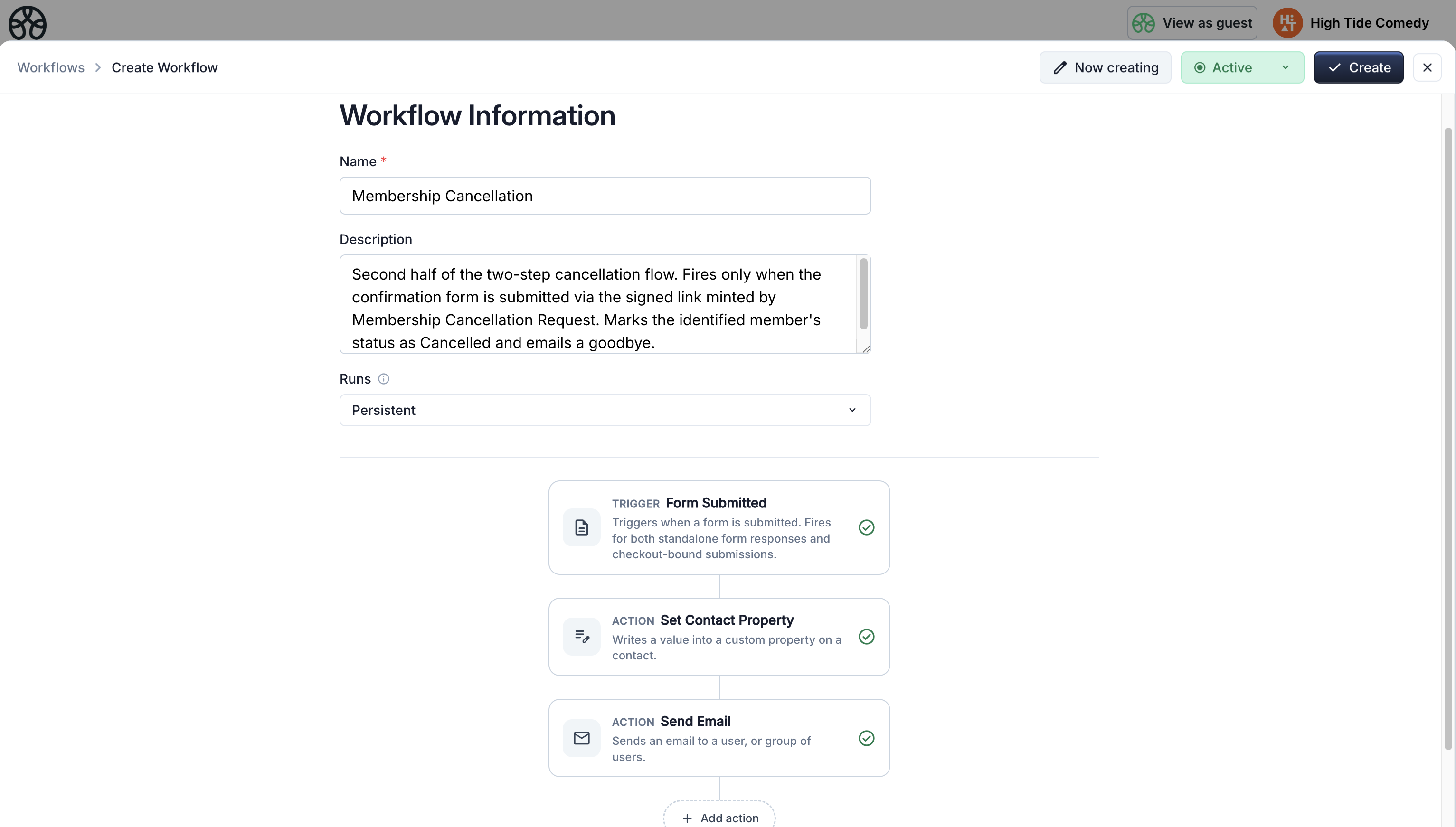Open the Runs info tooltip icon
Screen dimensions: 1456x827
[384, 378]
